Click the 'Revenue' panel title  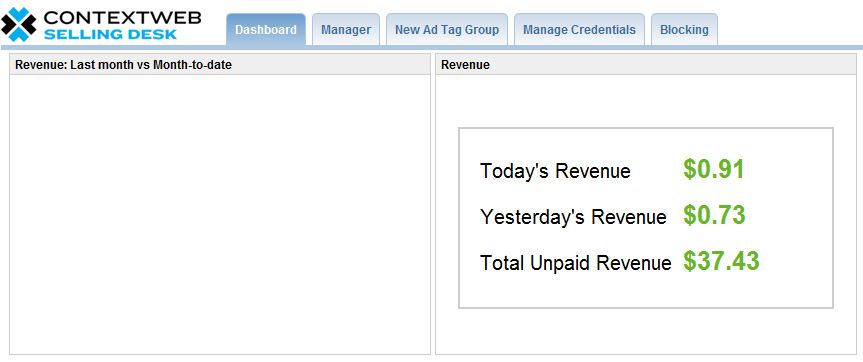(x=466, y=65)
